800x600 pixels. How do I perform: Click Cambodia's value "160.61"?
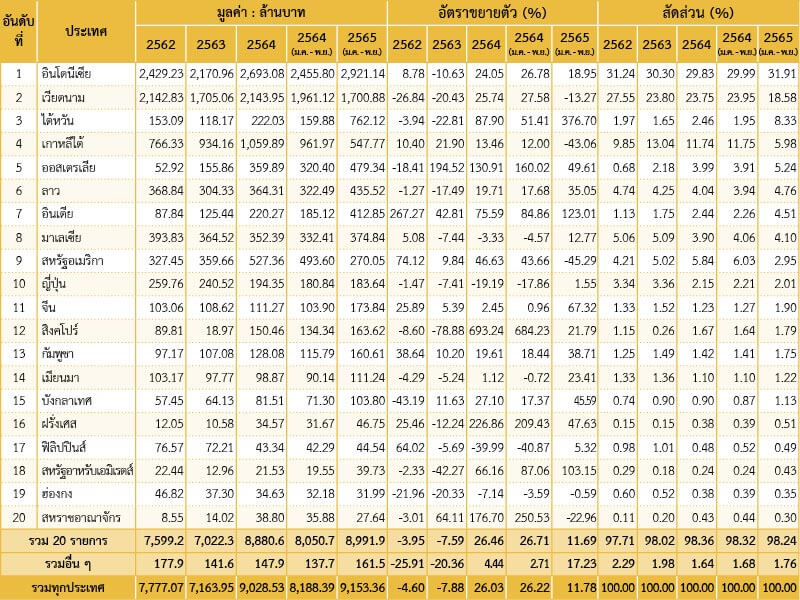click(x=368, y=354)
